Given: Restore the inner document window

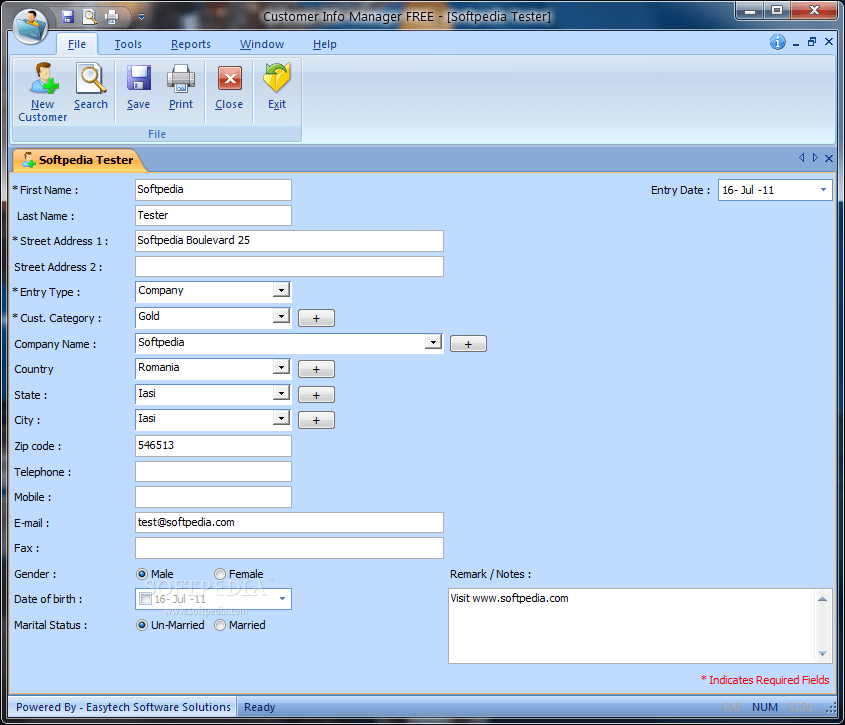Looking at the screenshot, I should 812,42.
